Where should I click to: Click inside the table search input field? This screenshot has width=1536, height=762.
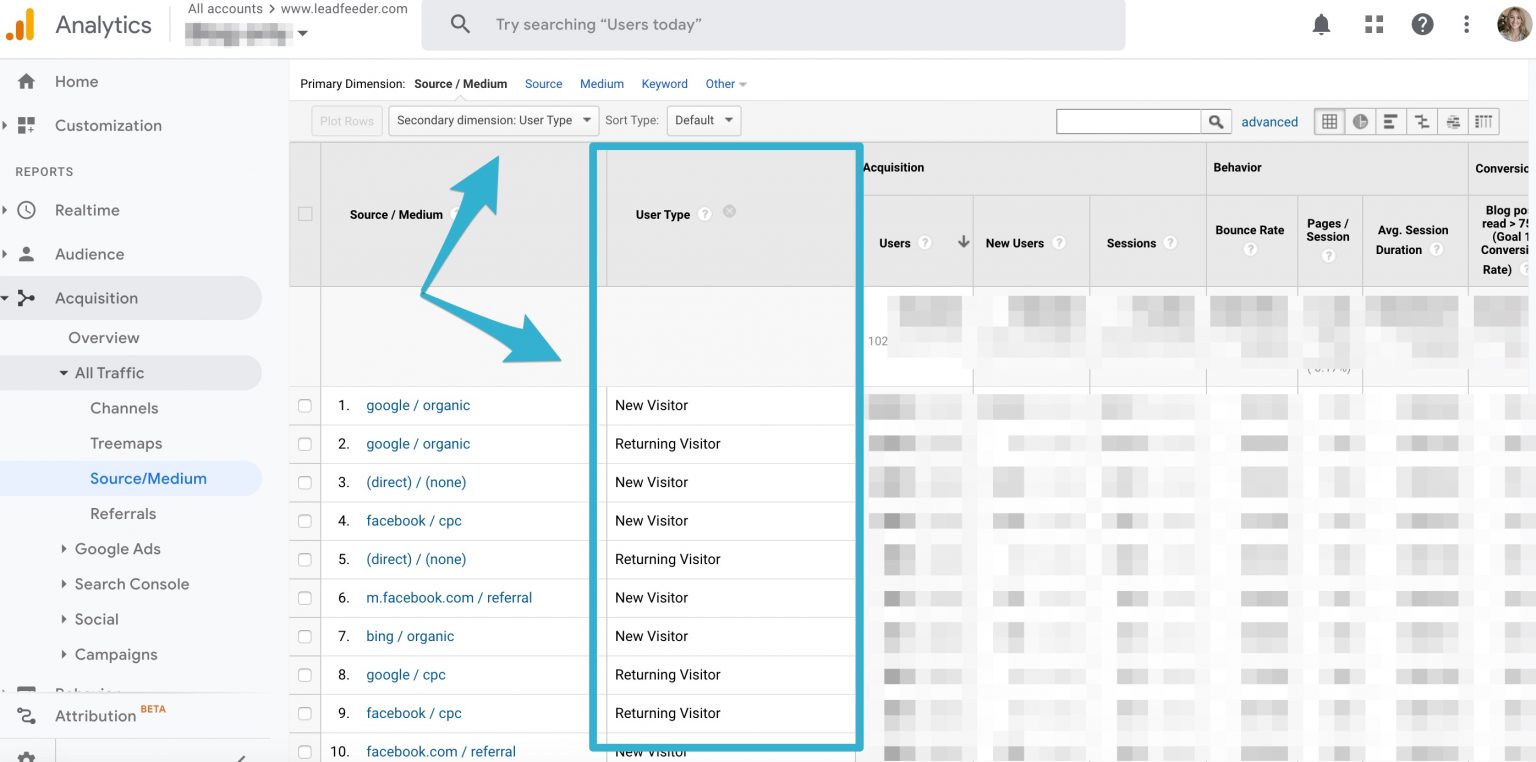tap(1128, 120)
